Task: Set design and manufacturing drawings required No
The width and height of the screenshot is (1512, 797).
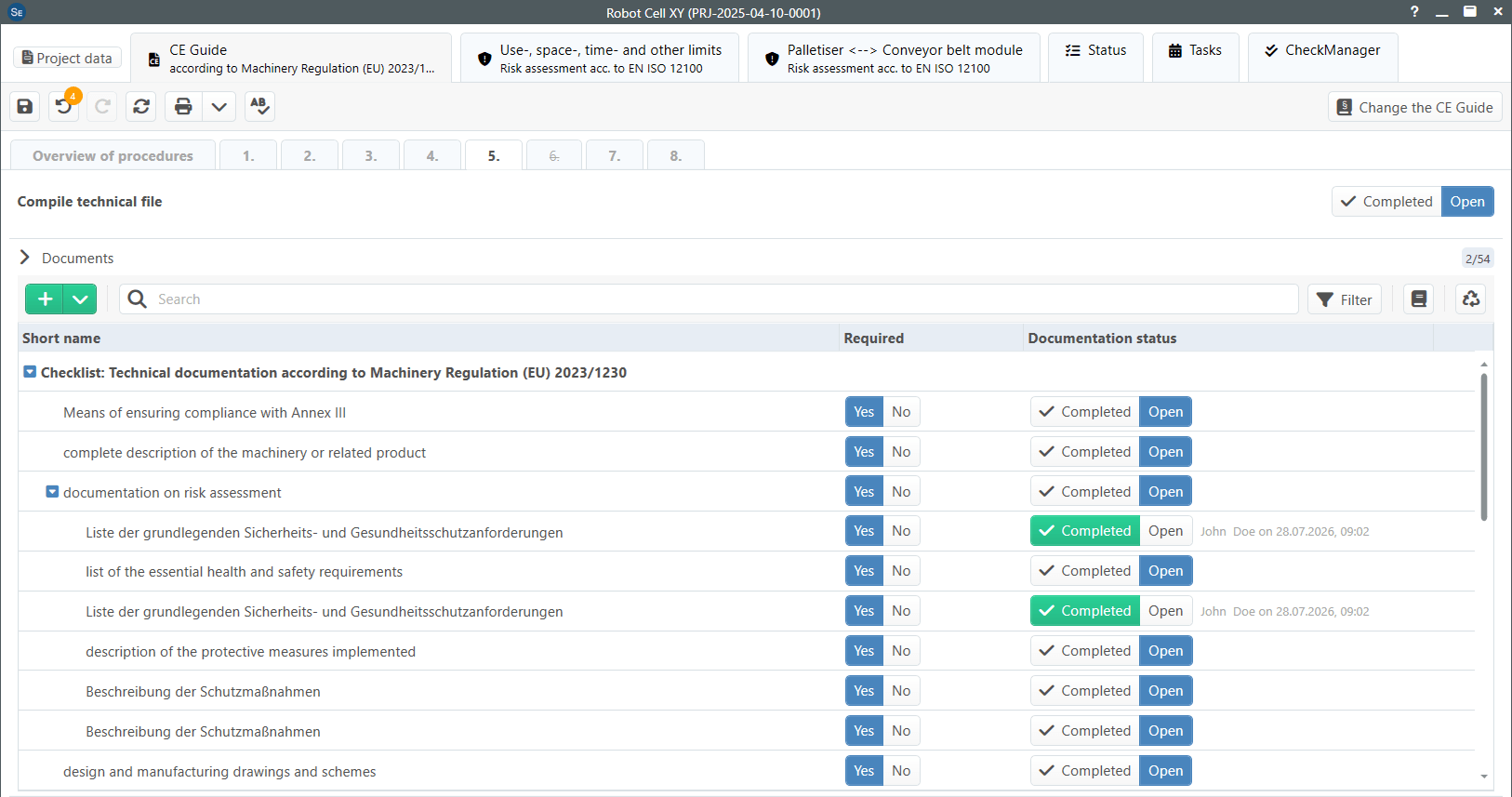Action: click(901, 771)
